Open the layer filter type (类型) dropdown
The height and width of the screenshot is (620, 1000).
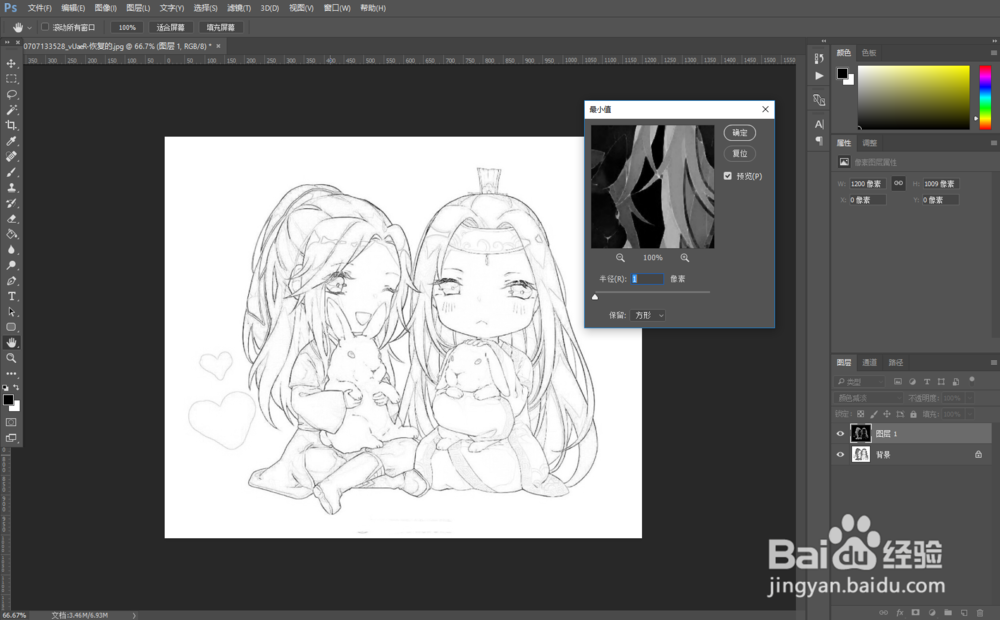(859, 381)
